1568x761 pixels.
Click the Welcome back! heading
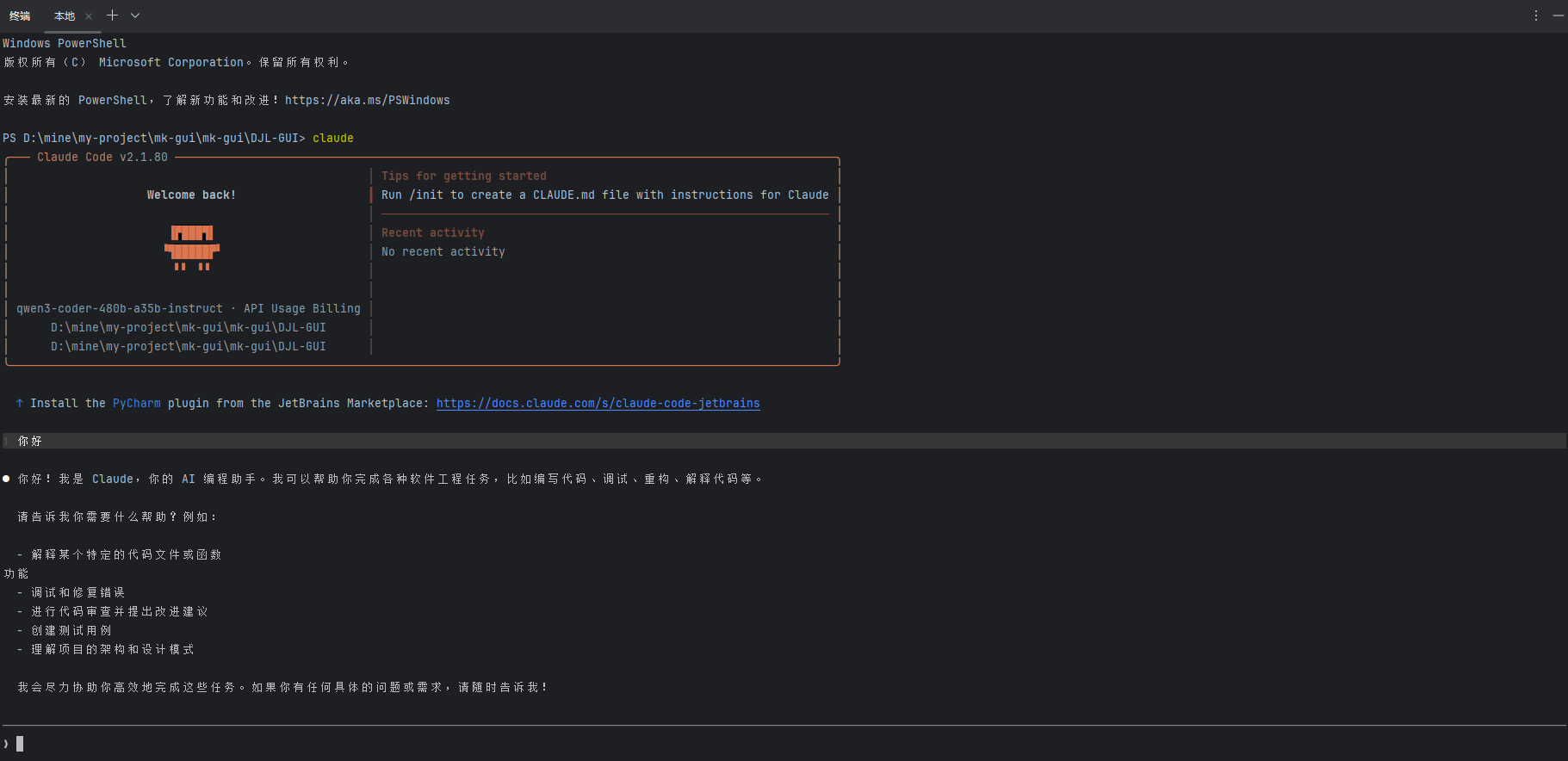191,195
